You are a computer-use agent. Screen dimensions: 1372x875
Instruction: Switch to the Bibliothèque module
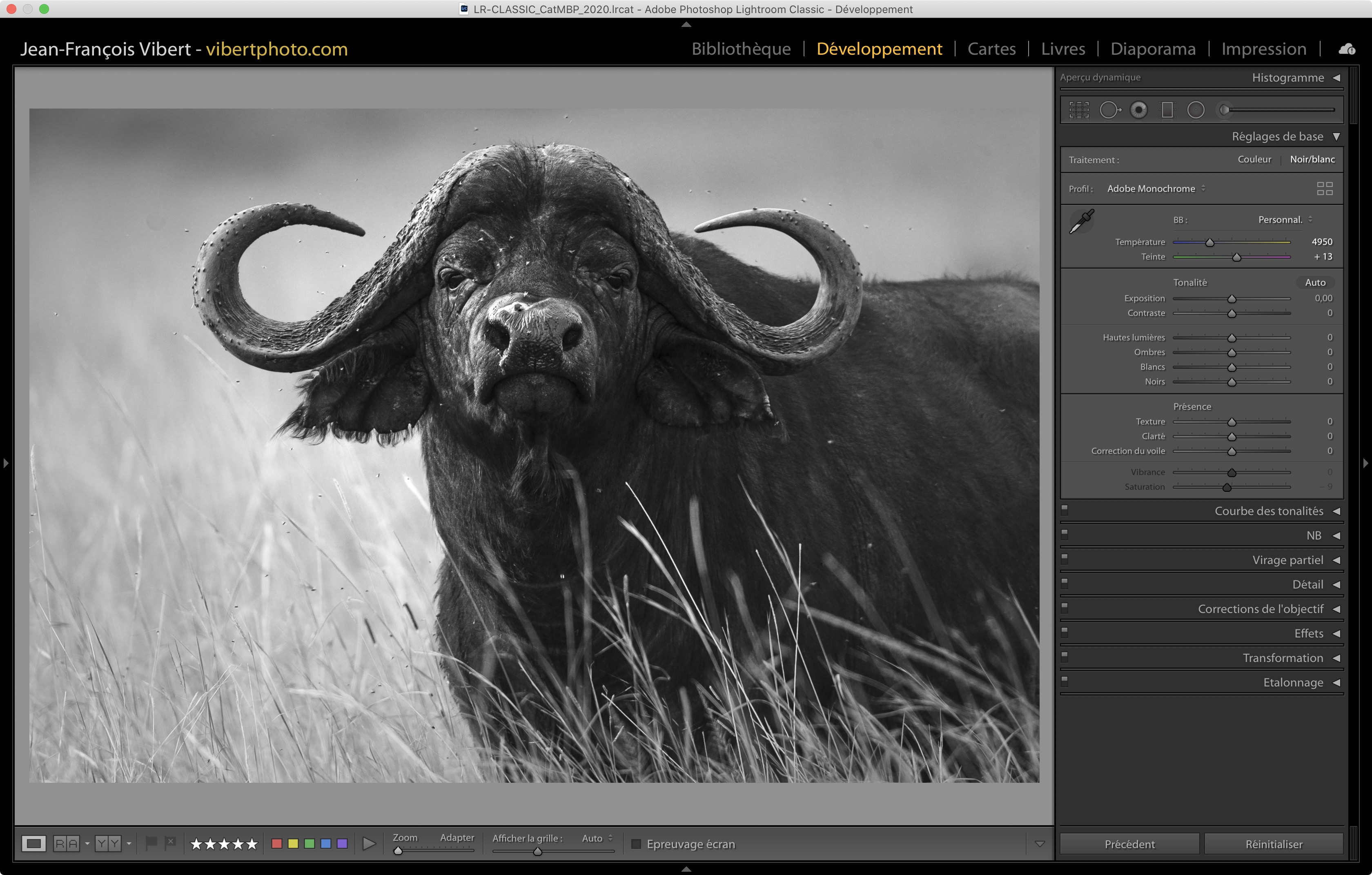point(741,49)
